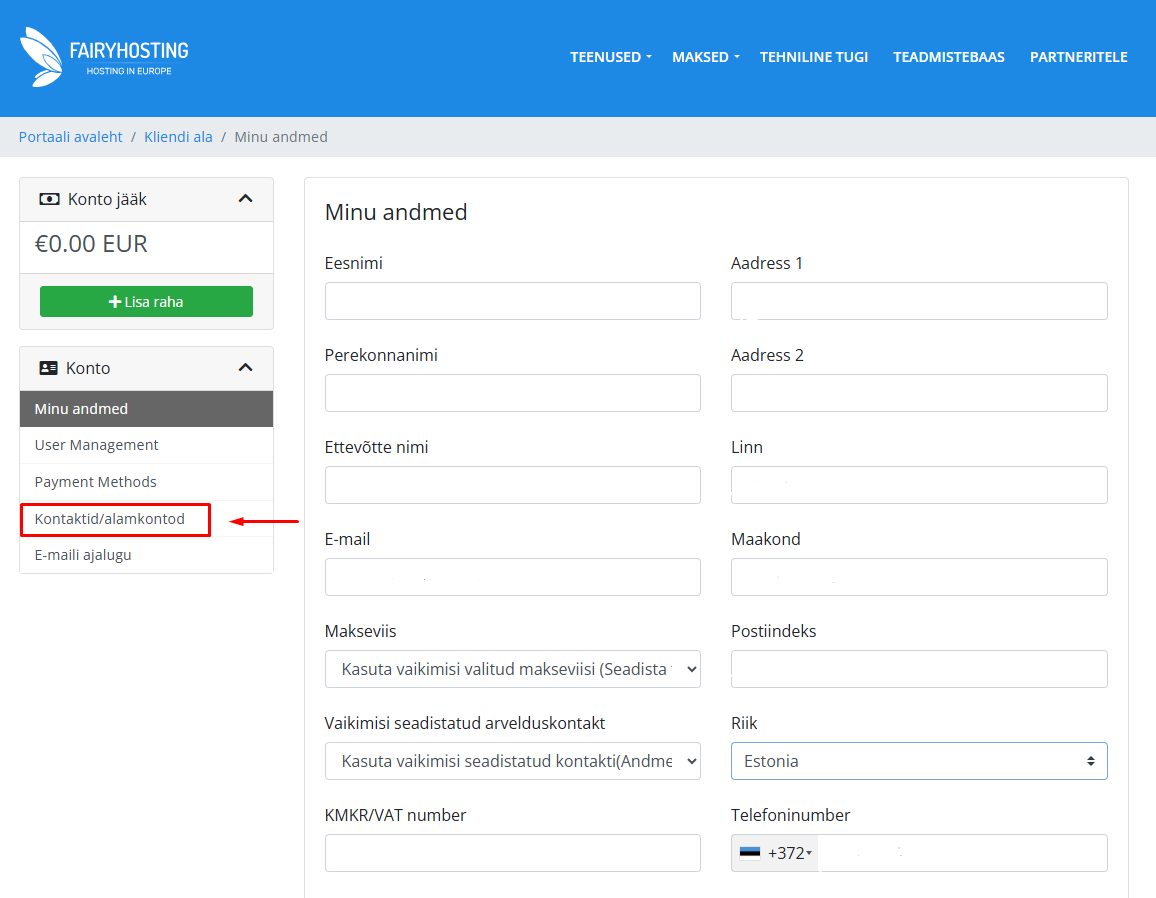Open the Vaikimisi seadistatud arvelduskontakt dropdown

coord(512,761)
